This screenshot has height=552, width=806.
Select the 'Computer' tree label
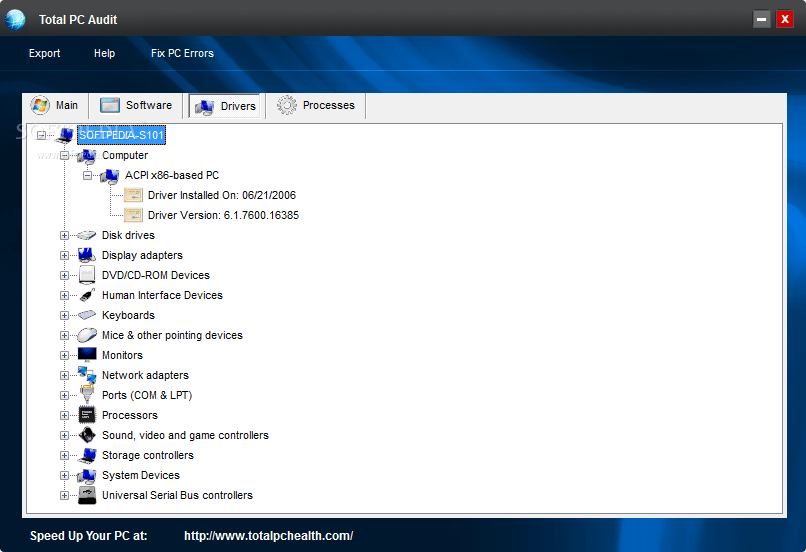125,155
